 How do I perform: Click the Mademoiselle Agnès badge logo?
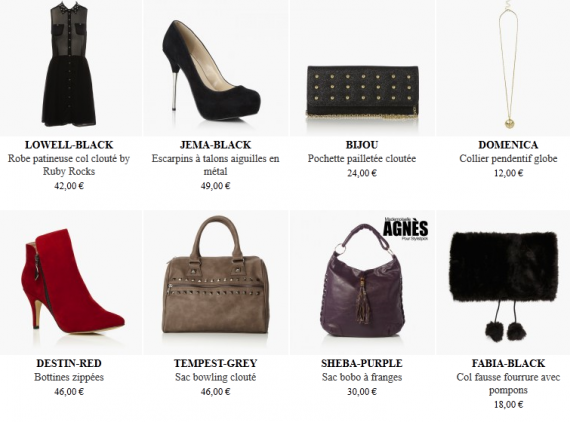tap(406, 228)
